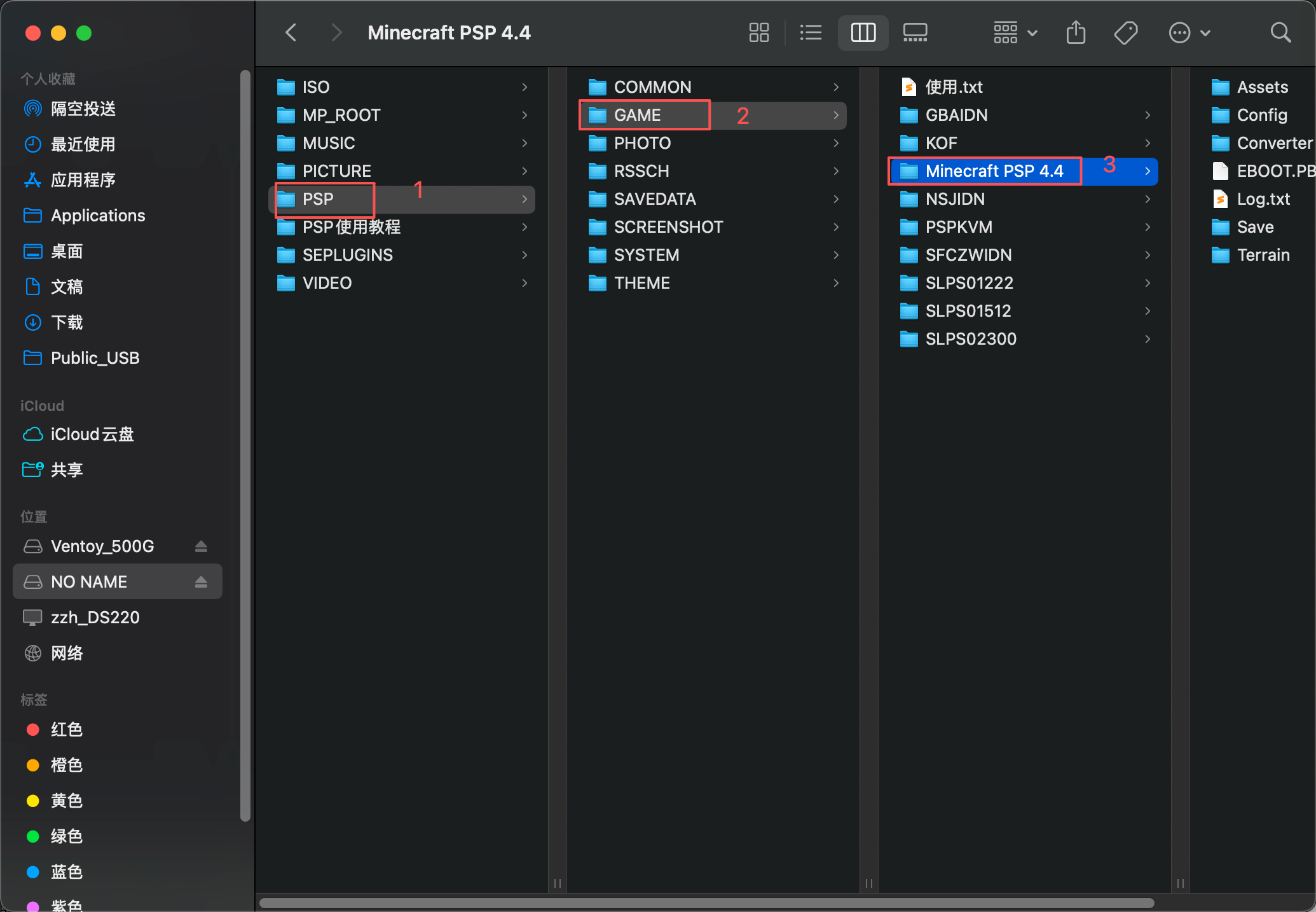Viewport: 1316px width, 912px height.
Task: Go back to previous folder
Action: [x=291, y=32]
